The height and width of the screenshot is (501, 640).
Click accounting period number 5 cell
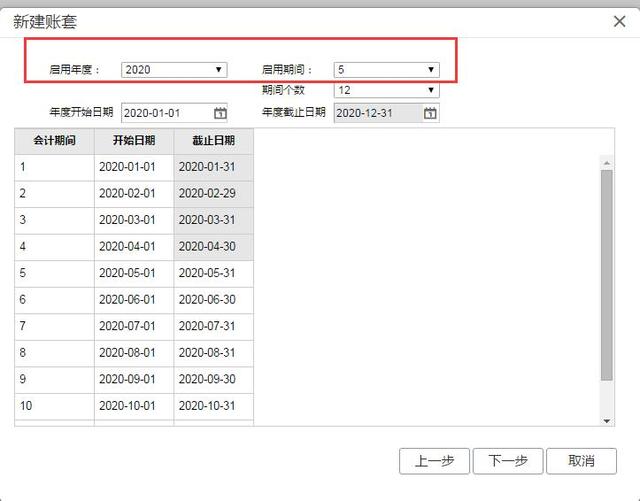[54, 274]
